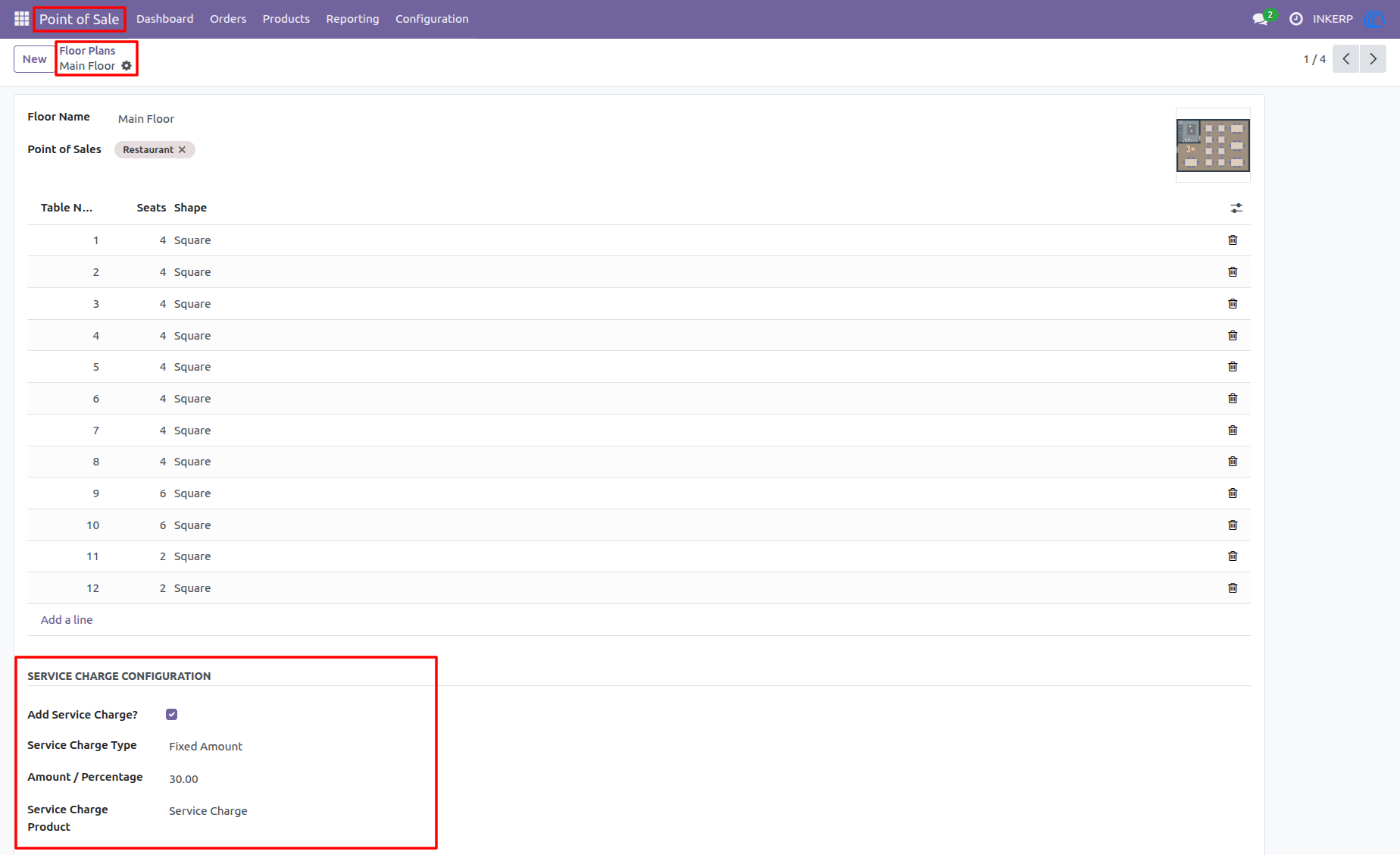Toggle the Add Service Charge checkbox
This screenshot has width=1400, height=855.
pos(172,715)
